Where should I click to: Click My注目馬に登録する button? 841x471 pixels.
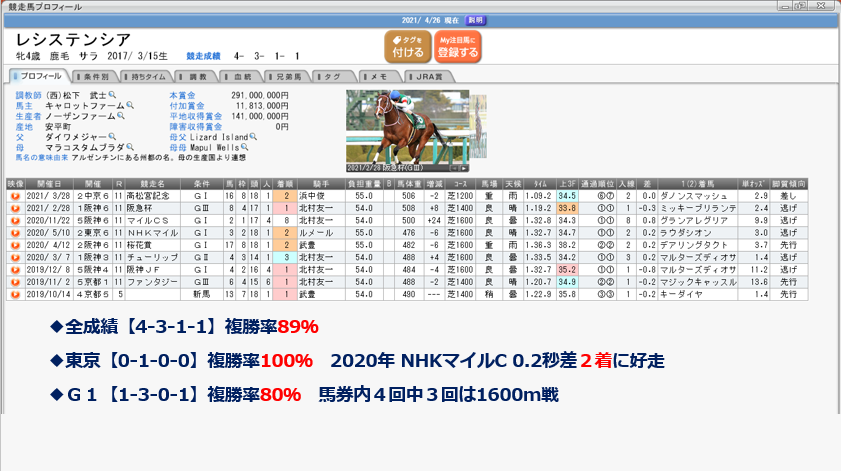[458, 47]
